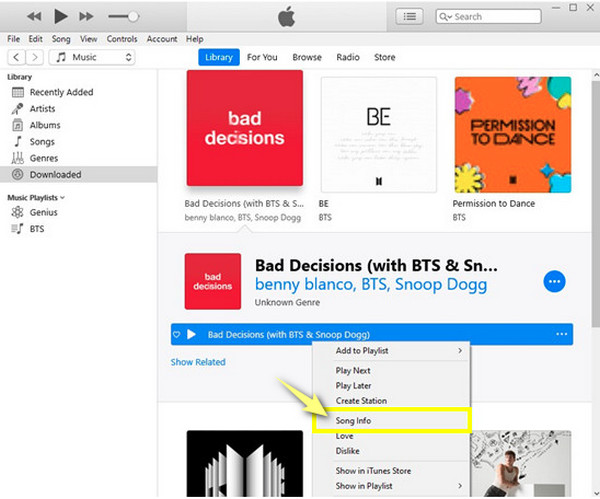Click the vertical scrollbar of the album view
600x499 pixels.
[596, 205]
